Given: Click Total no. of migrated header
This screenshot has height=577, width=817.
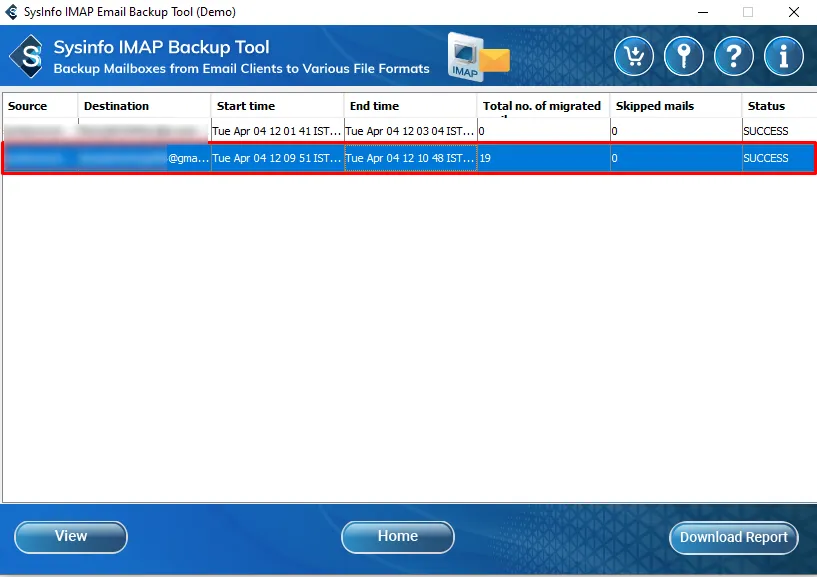Looking at the screenshot, I should 543,106.
